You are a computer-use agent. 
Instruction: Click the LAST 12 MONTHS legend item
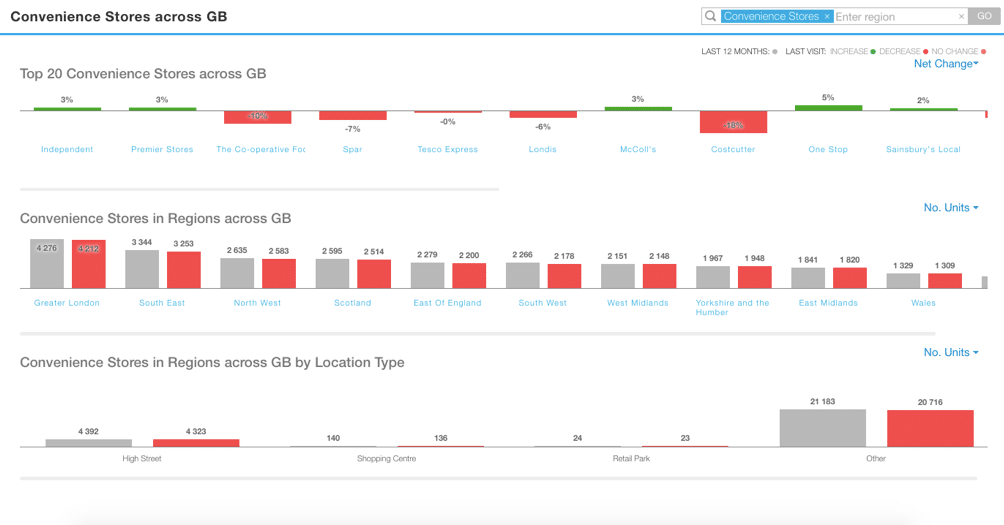pos(739,51)
